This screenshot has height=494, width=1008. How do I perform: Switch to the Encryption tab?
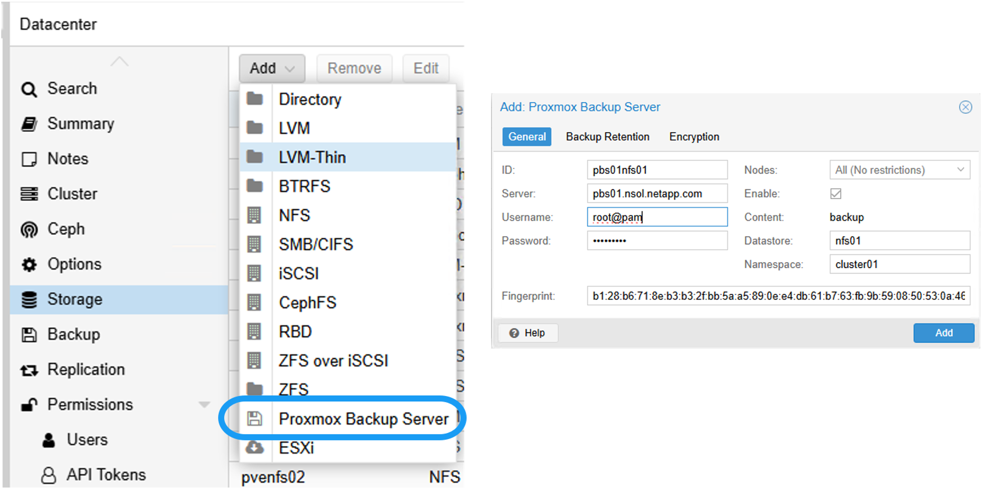click(694, 137)
